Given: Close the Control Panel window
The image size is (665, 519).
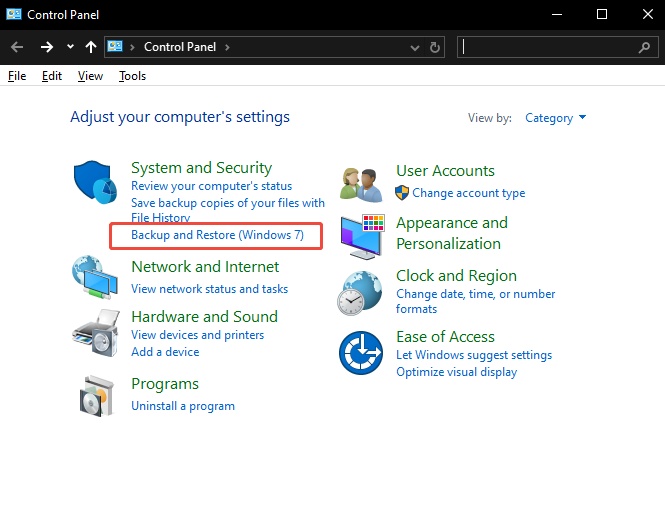Looking at the screenshot, I should point(647,14).
